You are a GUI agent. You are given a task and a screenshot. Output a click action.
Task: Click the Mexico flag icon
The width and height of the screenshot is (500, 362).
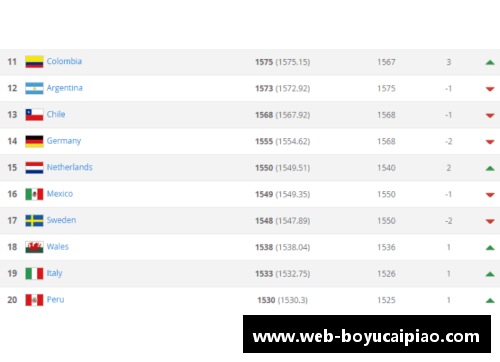(x=34, y=194)
